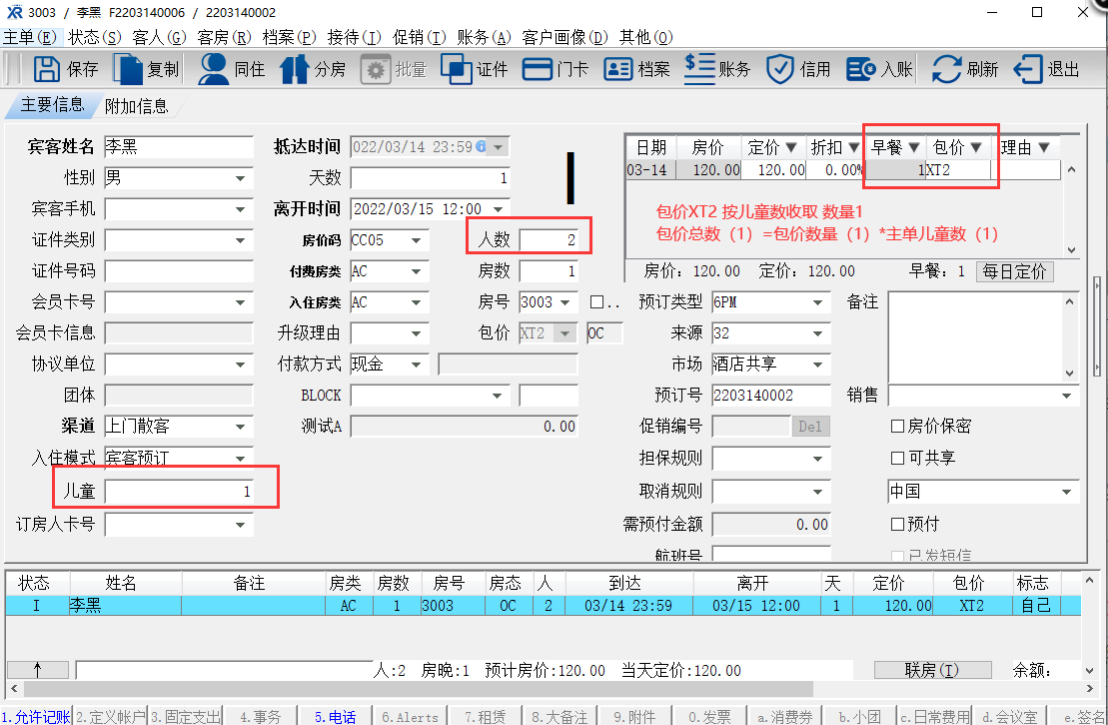Enable the 房价保密 checkbox

pyautogui.click(x=897, y=427)
